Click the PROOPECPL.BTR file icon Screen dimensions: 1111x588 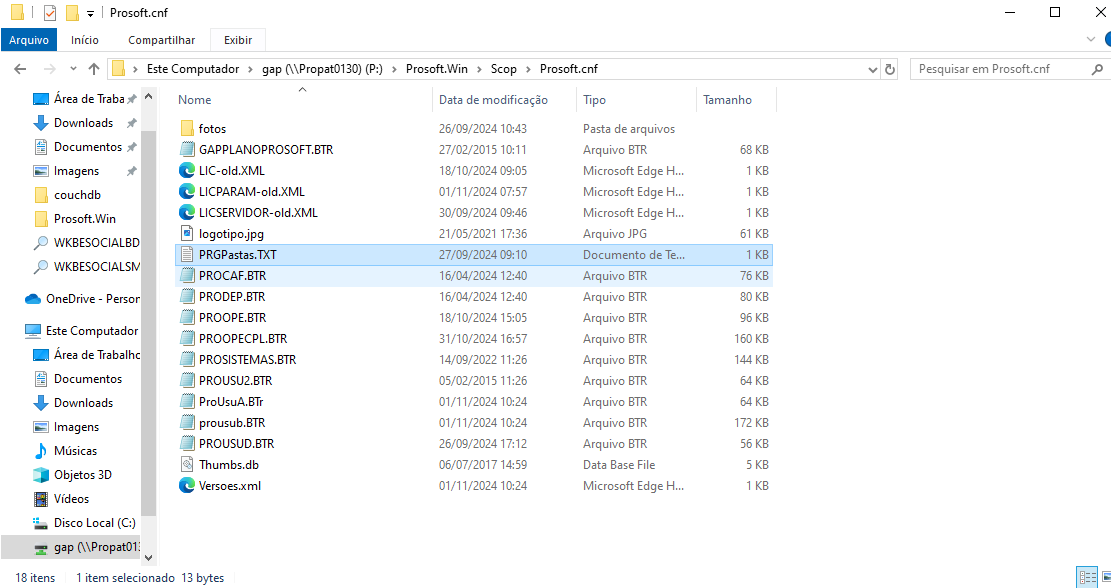tap(187, 339)
